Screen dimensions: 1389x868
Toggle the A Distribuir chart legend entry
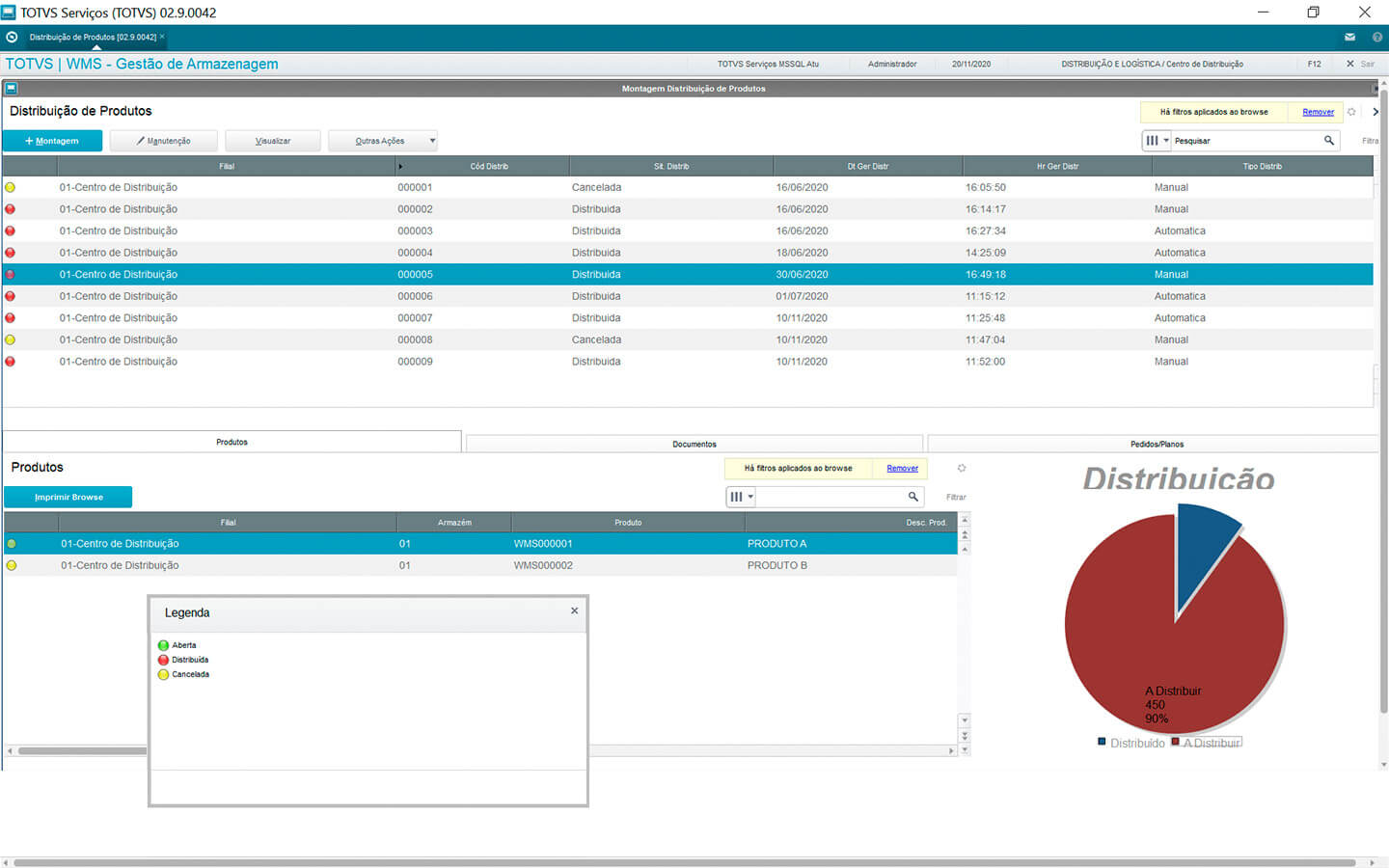[x=1206, y=743]
